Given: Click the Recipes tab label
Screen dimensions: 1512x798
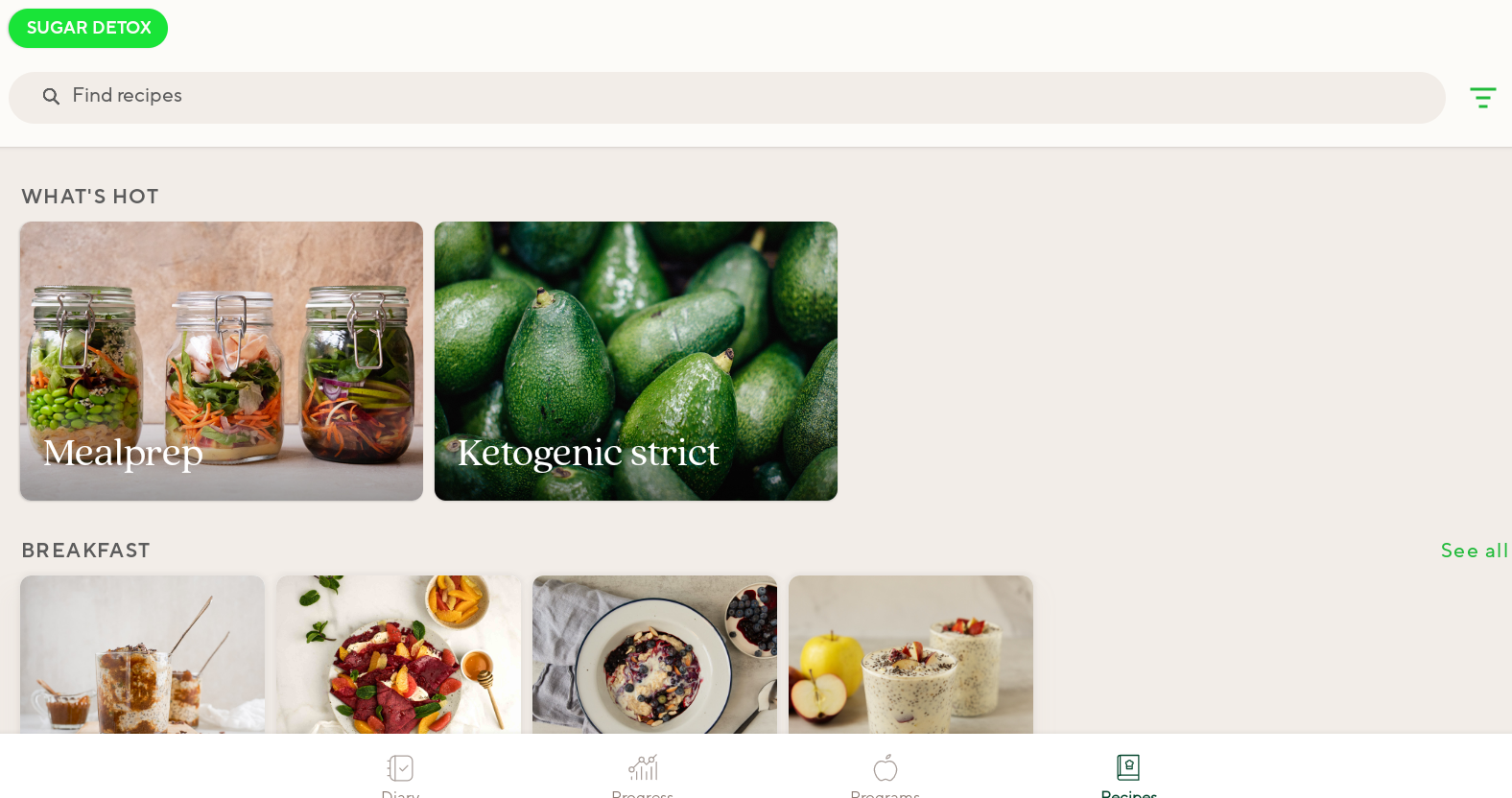Looking at the screenshot, I should click(1128, 793).
